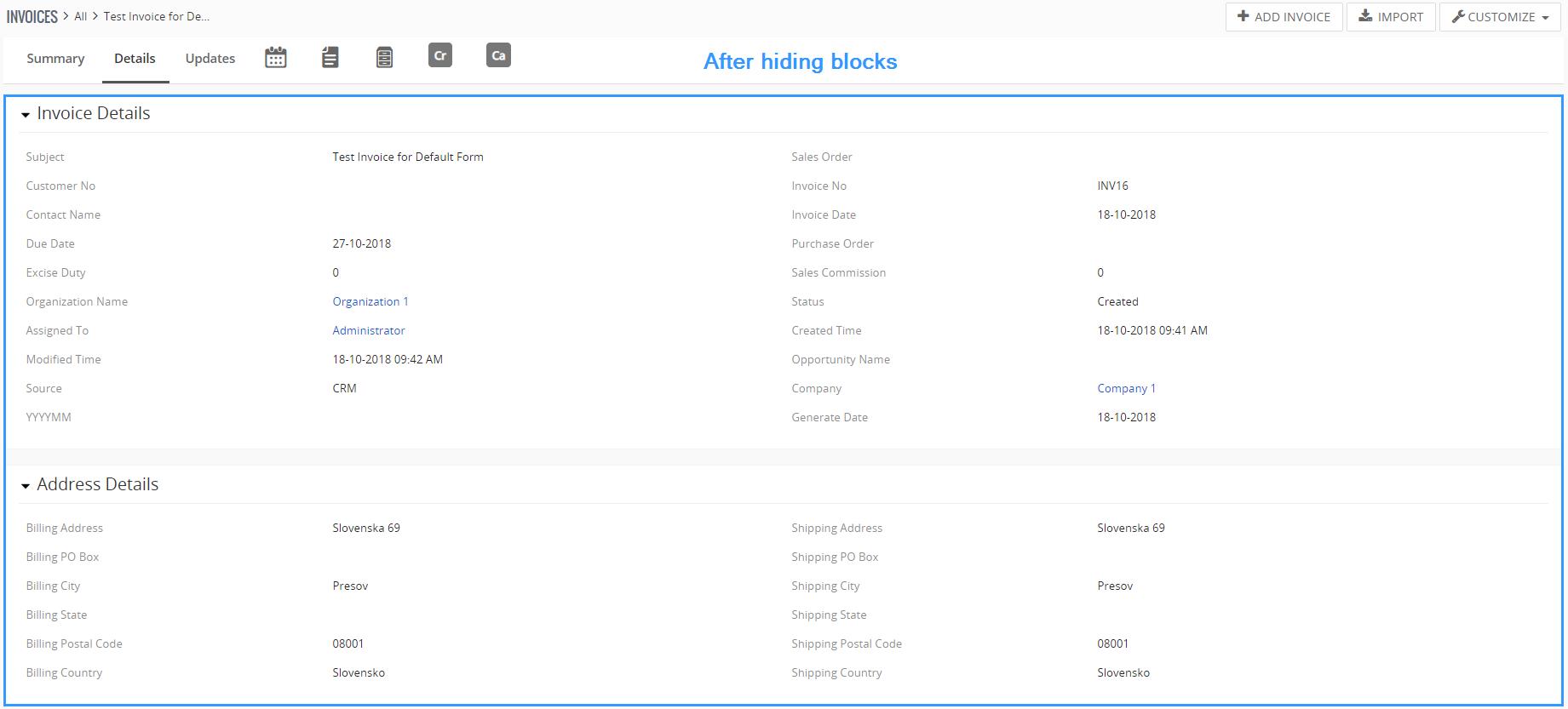Image resolution: width=1568 pixels, height=709 pixels.
Task: Click the Subject field value text
Action: (x=407, y=157)
